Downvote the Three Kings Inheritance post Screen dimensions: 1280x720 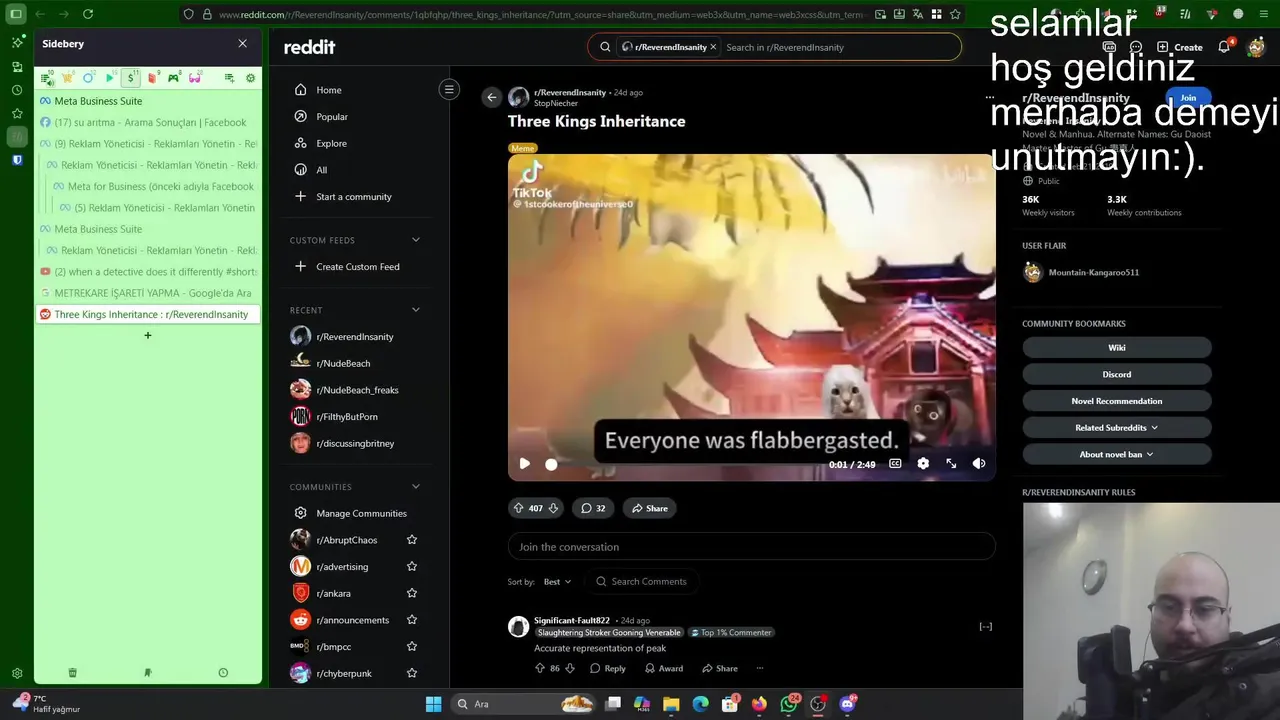pyautogui.click(x=553, y=508)
